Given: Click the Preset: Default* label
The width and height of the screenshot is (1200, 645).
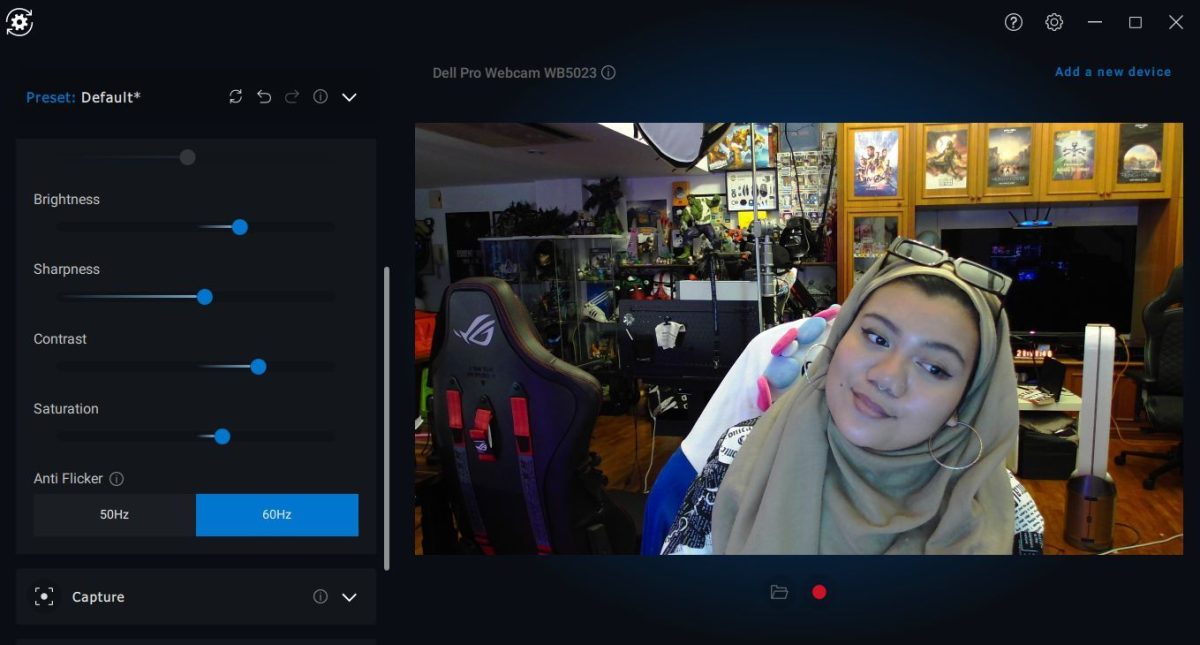Looking at the screenshot, I should (x=83, y=97).
